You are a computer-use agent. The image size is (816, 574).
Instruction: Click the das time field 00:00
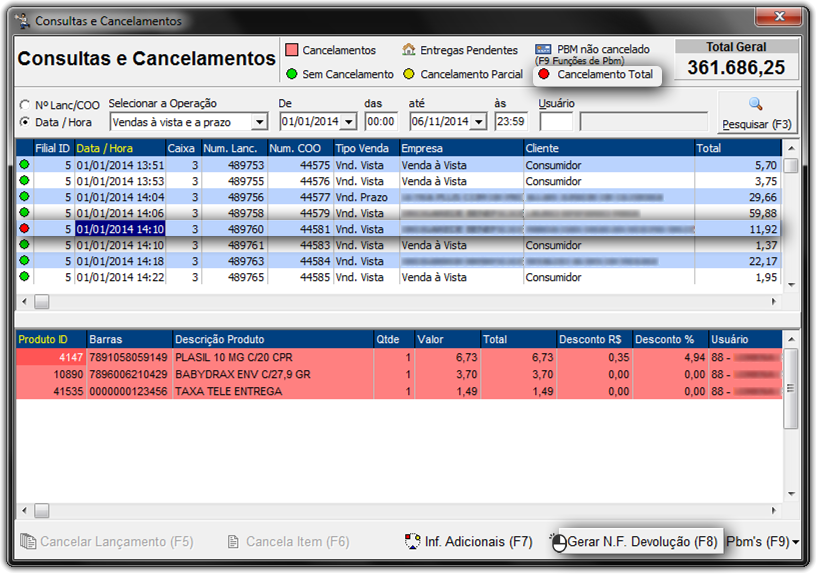pos(381,122)
